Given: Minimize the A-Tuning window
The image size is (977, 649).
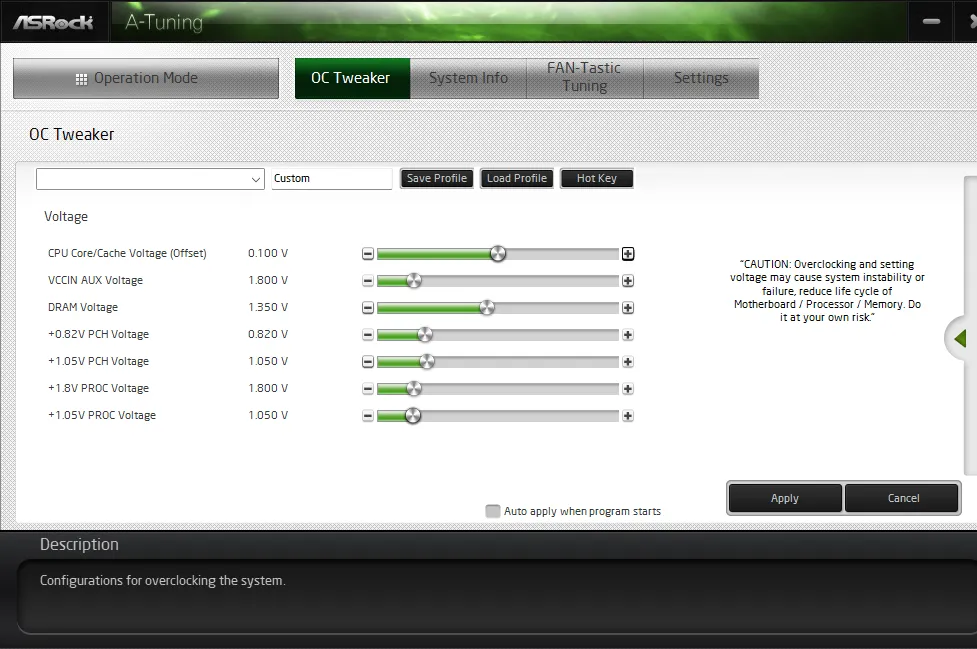Looking at the screenshot, I should click(931, 22).
